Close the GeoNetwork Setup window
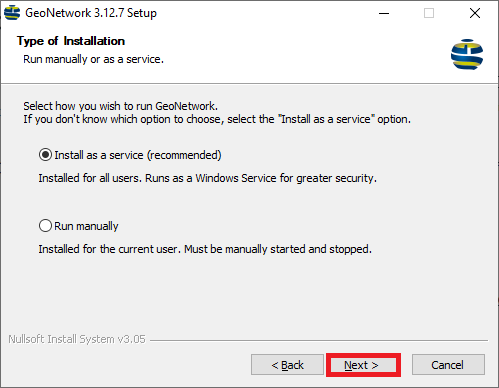The width and height of the screenshot is (499, 388). click(x=475, y=13)
